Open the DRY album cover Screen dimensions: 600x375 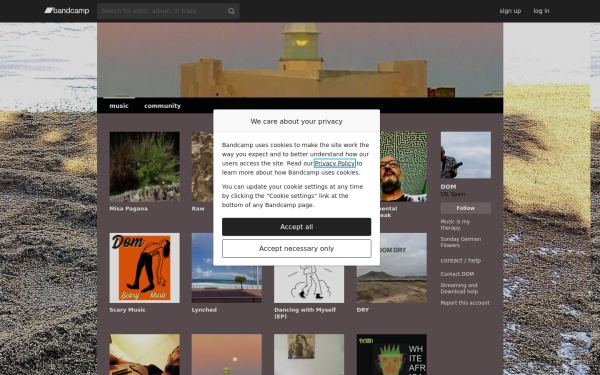pyautogui.click(x=392, y=268)
